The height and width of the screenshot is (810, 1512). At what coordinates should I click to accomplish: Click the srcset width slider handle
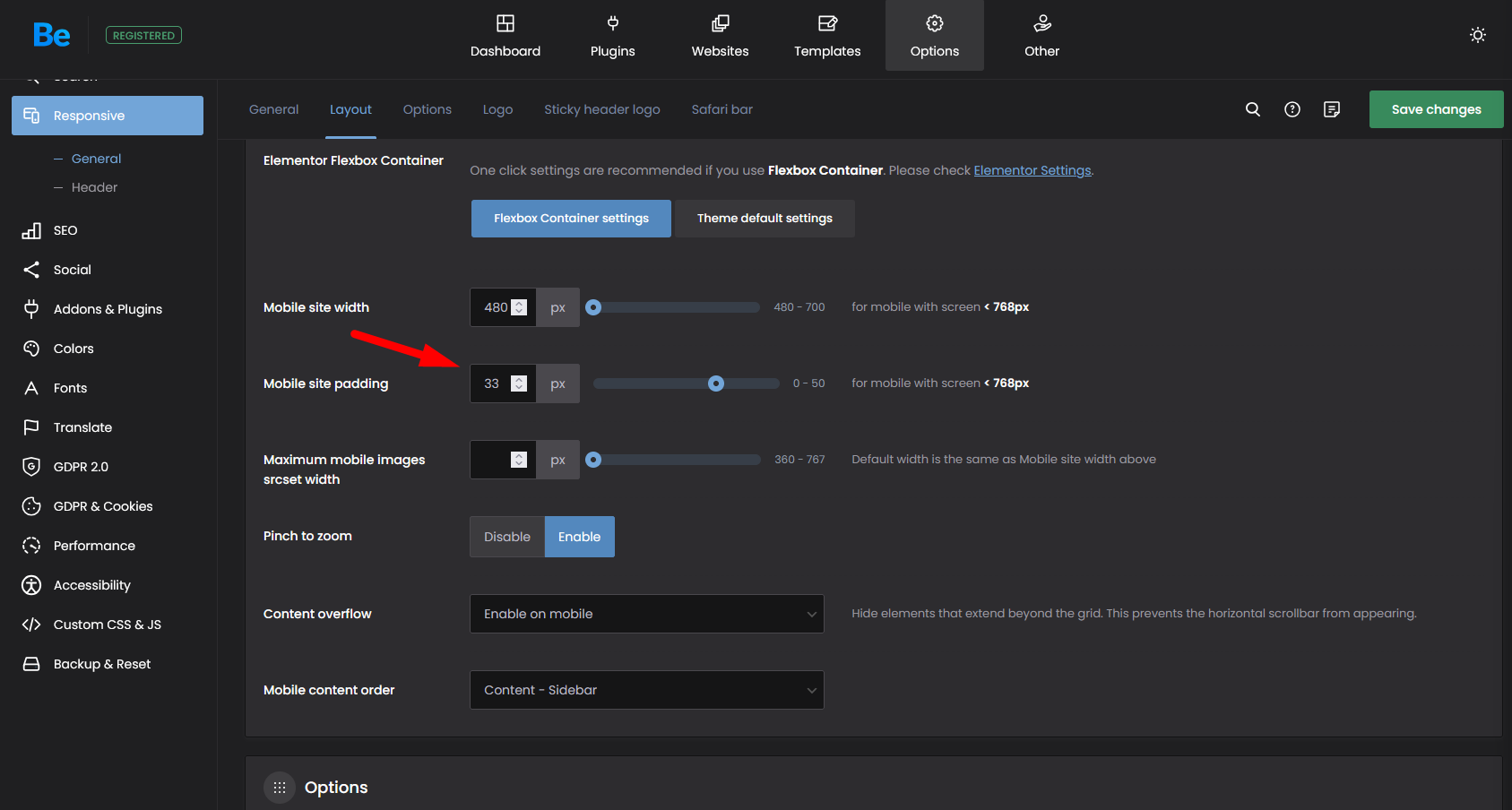tap(593, 460)
